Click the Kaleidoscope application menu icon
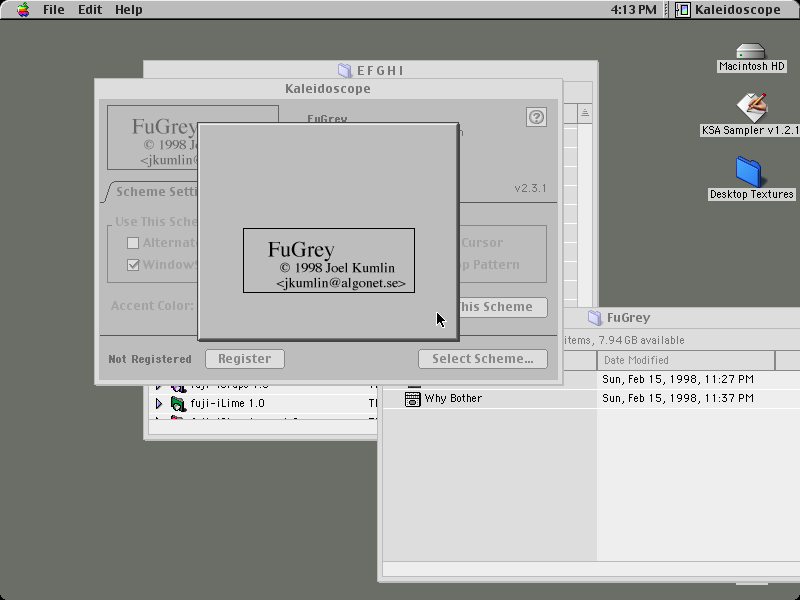This screenshot has width=800, height=600. click(683, 10)
